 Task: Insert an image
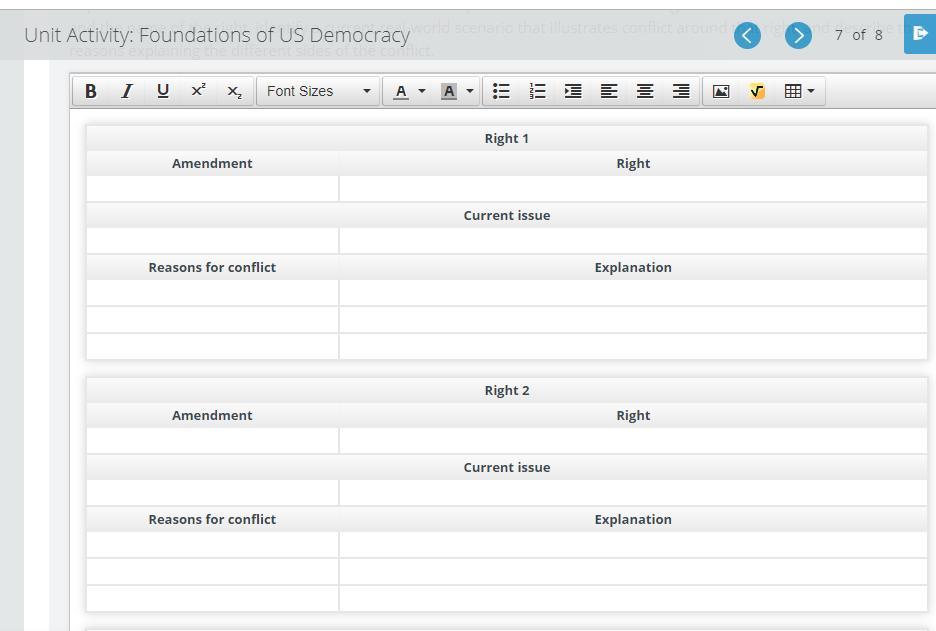(721, 91)
